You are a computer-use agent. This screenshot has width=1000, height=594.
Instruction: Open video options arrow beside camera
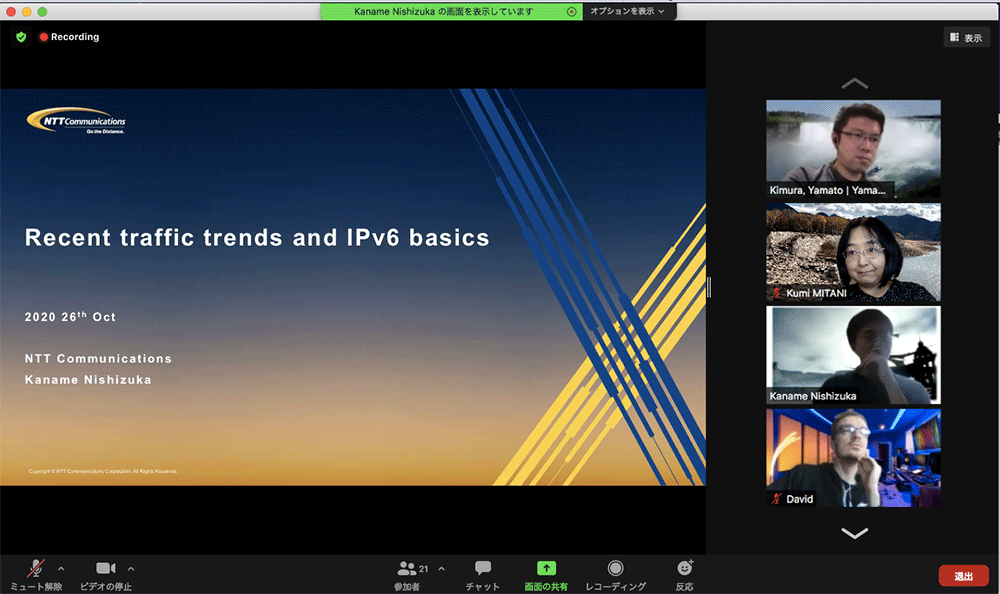click(x=131, y=568)
